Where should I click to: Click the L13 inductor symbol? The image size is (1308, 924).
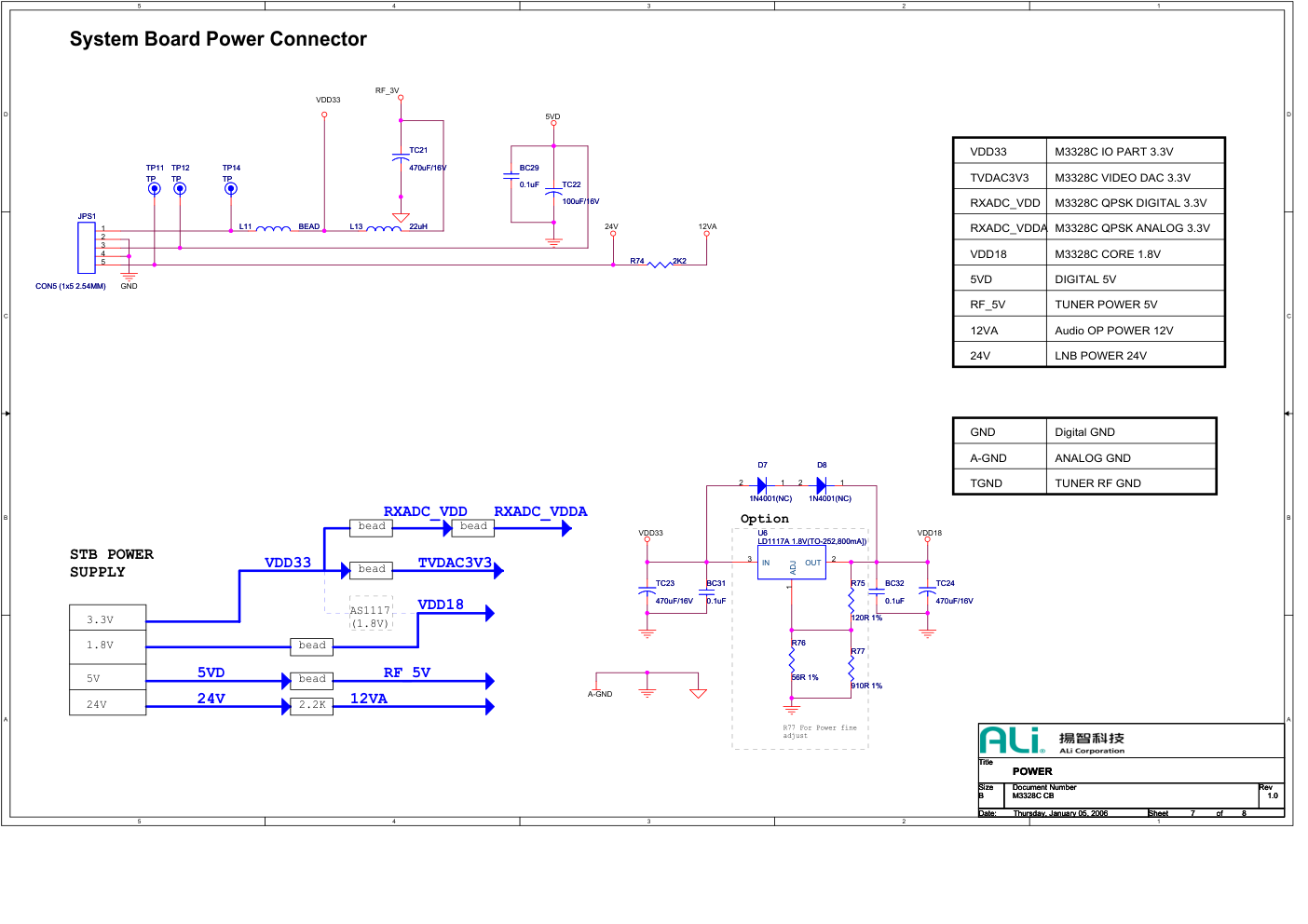(384, 228)
